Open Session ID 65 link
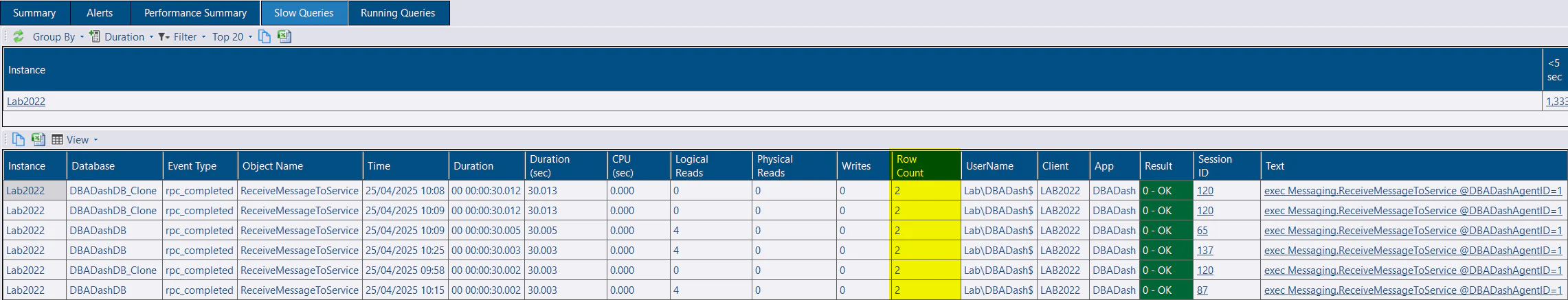Screen dimensions: 1568x300 pyautogui.click(x=1202, y=231)
